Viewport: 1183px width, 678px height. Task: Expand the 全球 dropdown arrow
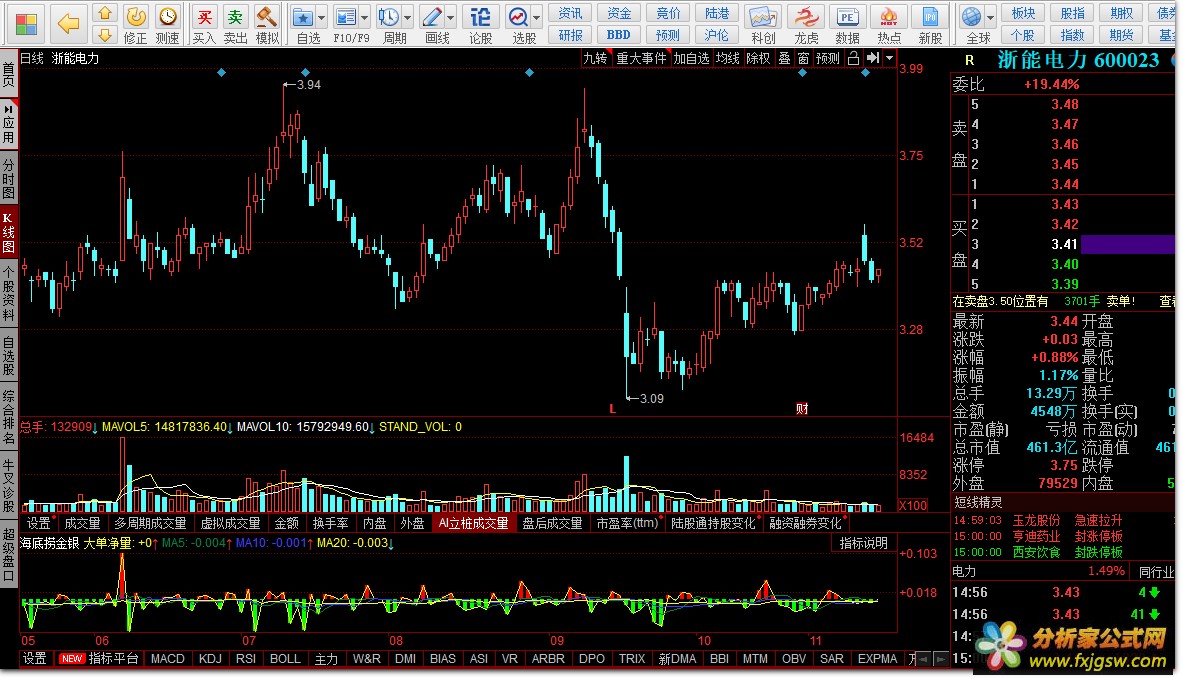[991, 17]
